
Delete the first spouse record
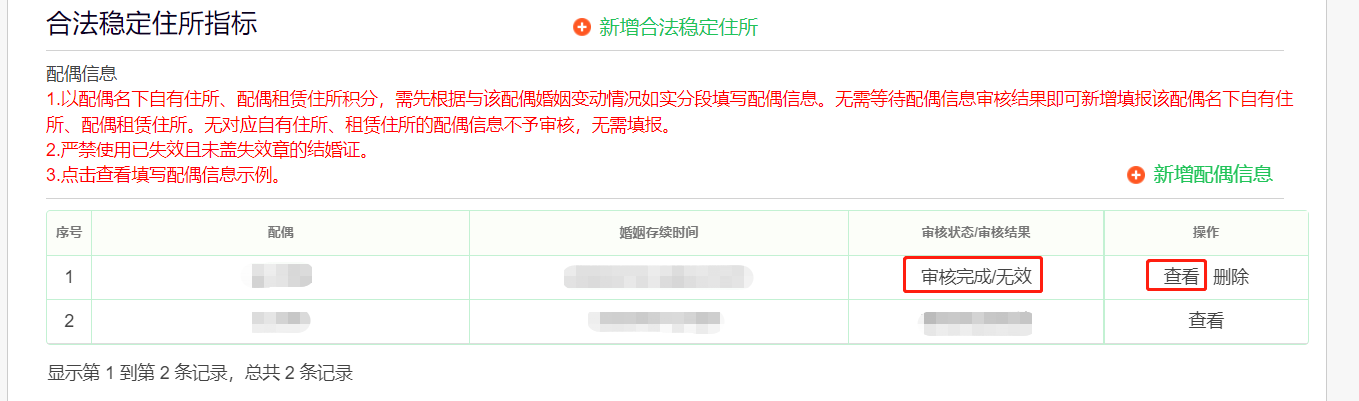(1231, 277)
